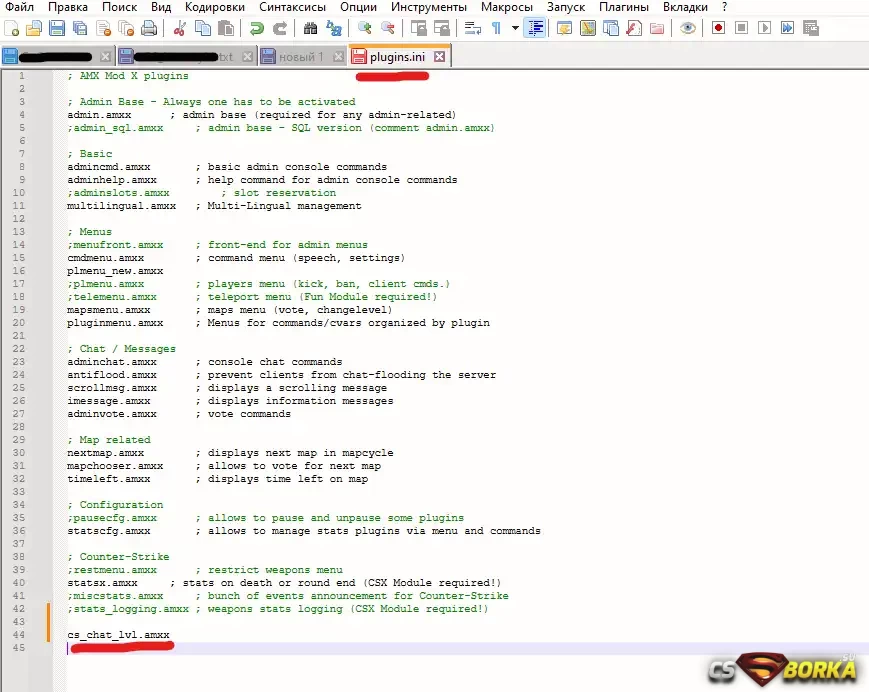This screenshot has height=692, width=869.
Task: Expand the dropdown arrow beside pilcrow icon
Action: 515,28
